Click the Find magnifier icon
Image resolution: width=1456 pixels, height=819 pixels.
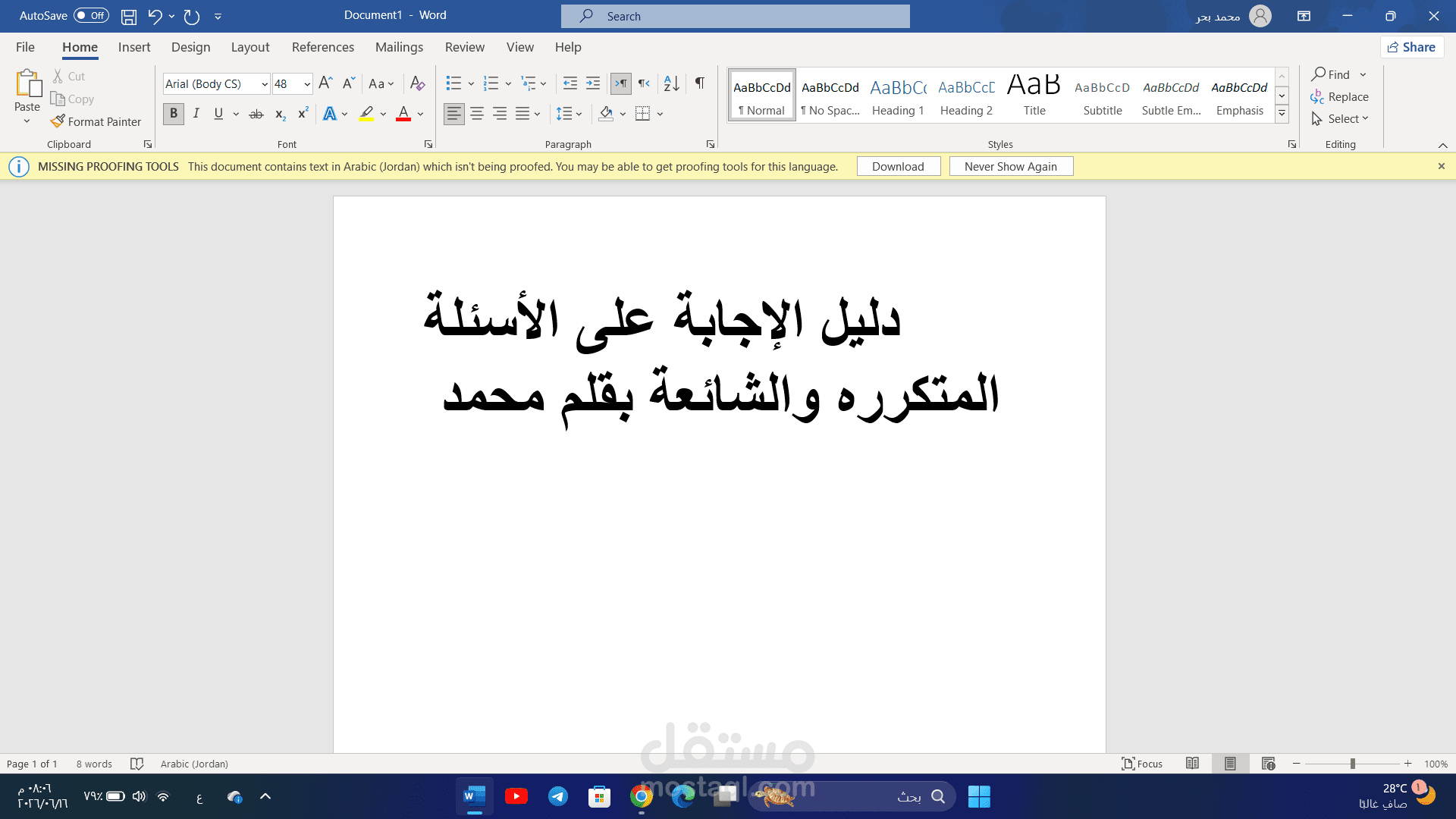[1319, 74]
